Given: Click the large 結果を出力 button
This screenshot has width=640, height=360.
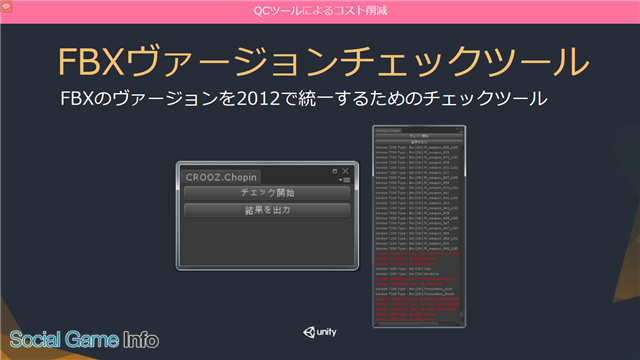Looking at the screenshot, I should [267, 210].
